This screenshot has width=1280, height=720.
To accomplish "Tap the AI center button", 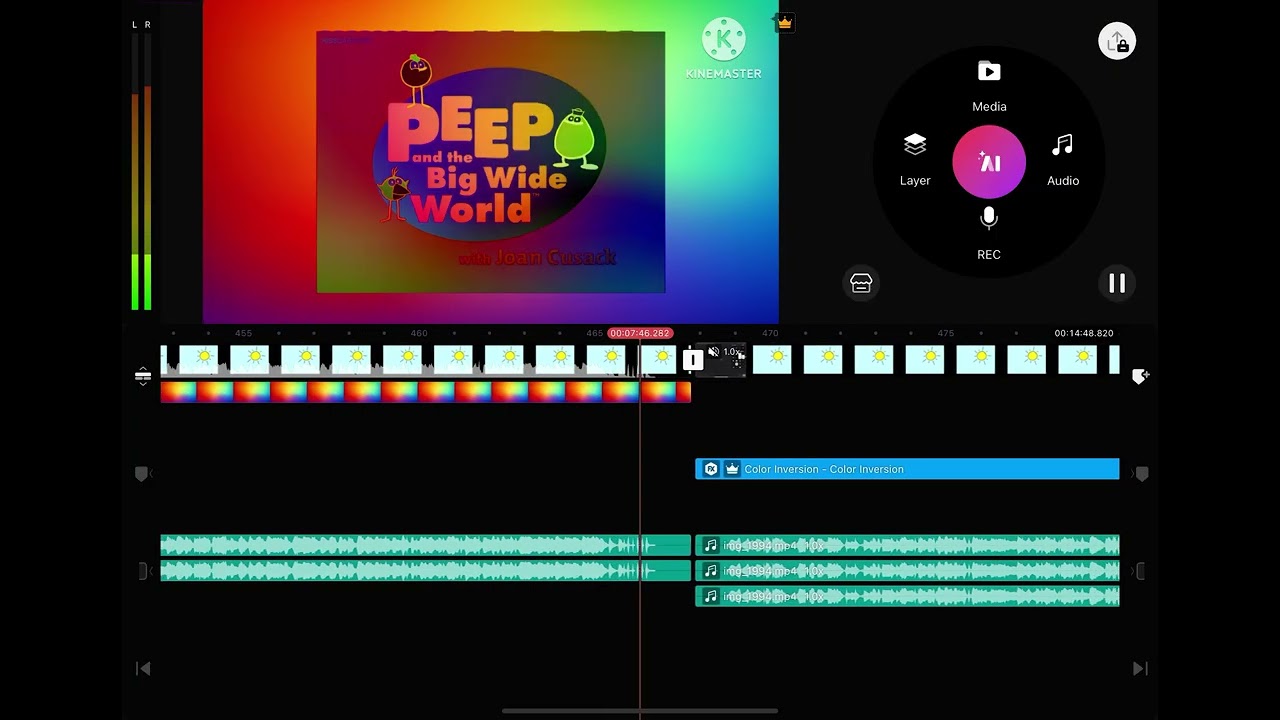I will [989, 162].
